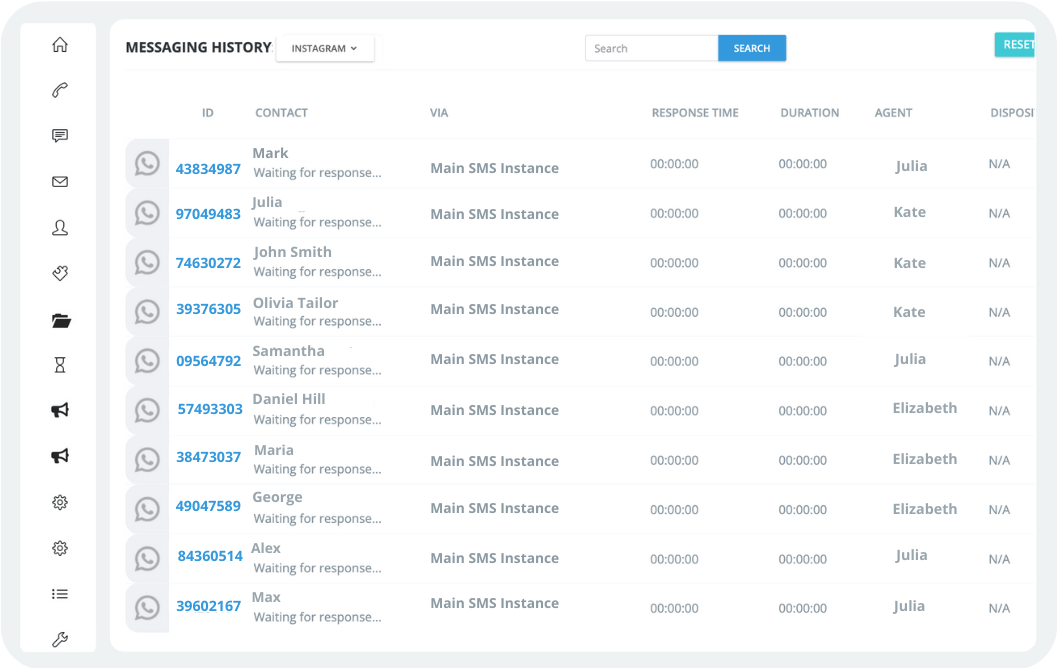Sort by the RESPONSE TIME column header
The width and height of the screenshot is (1058, 668).
click(x=695, y=112)
